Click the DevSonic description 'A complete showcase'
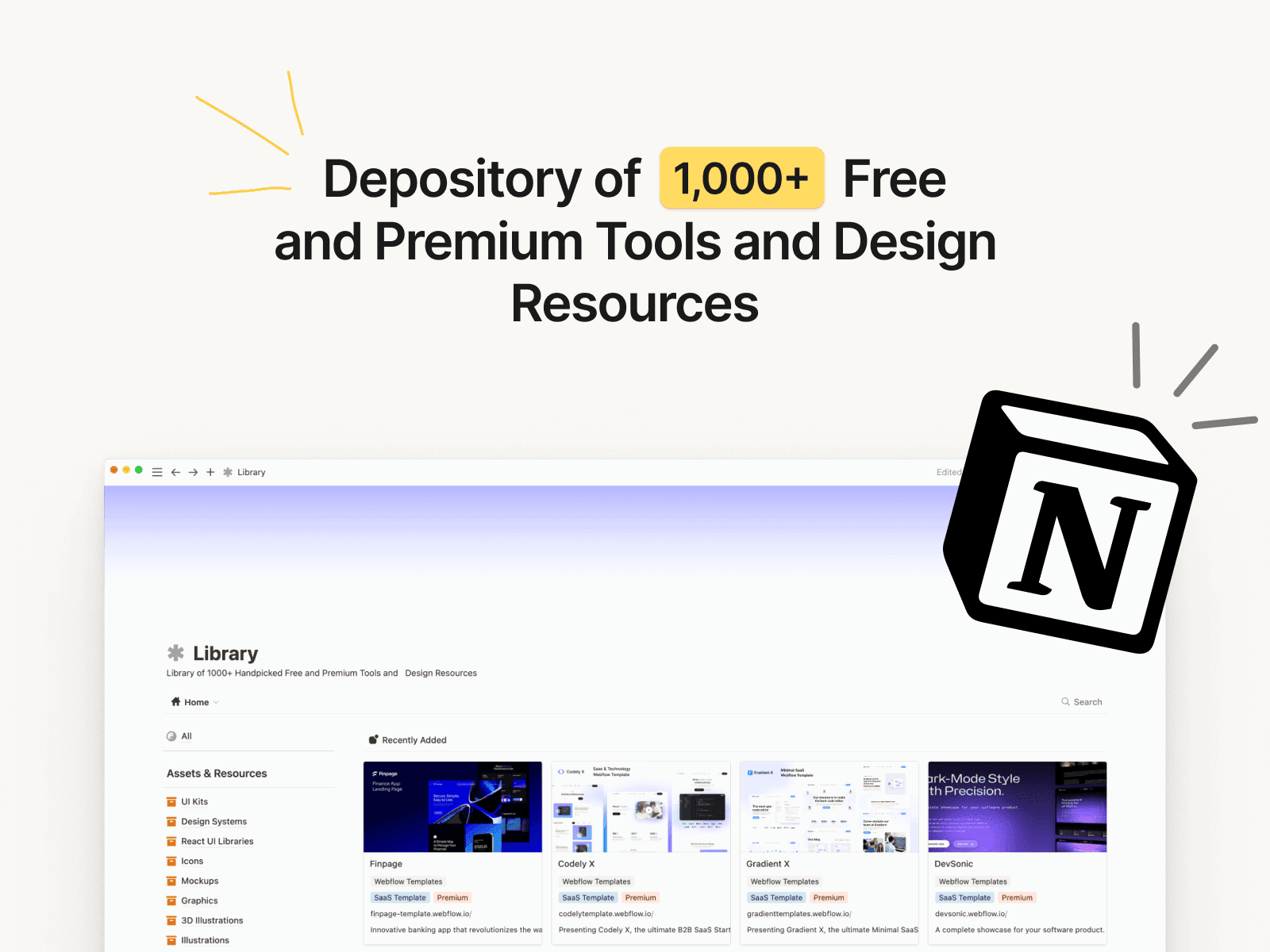 [1019, 930]
